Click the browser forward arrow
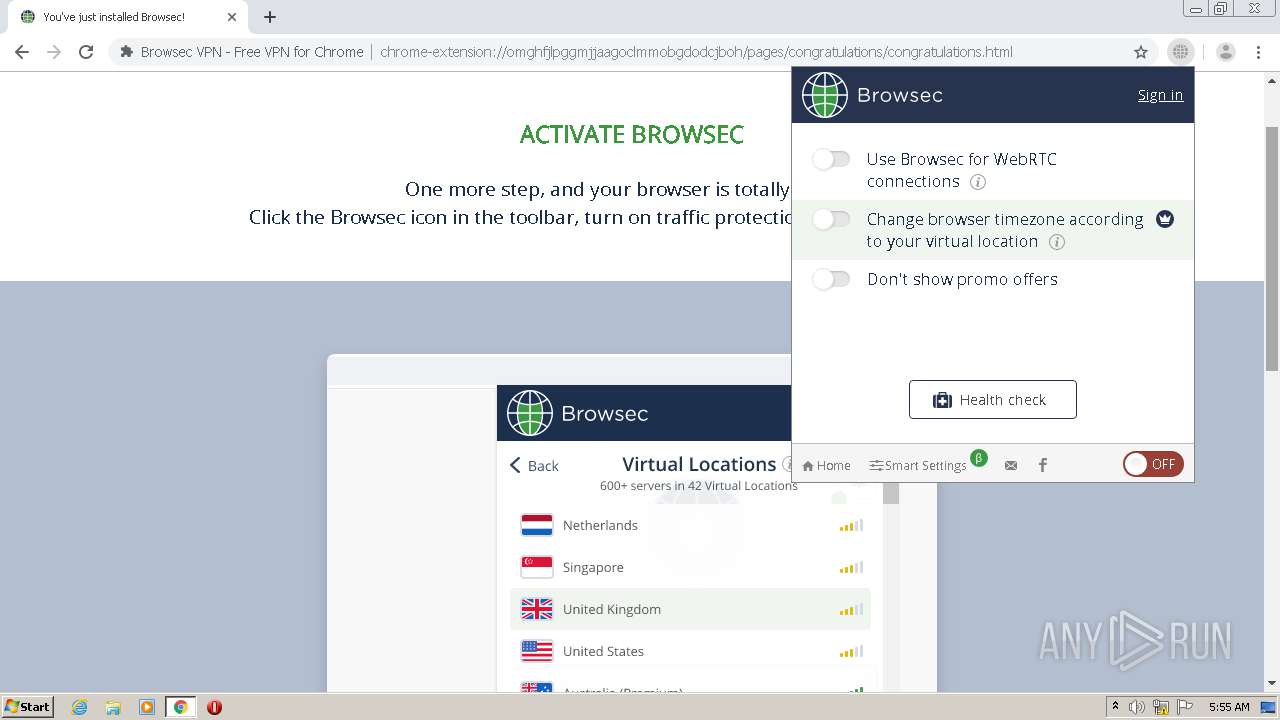Screen dimensions: 1280x720 click(54, 52)
